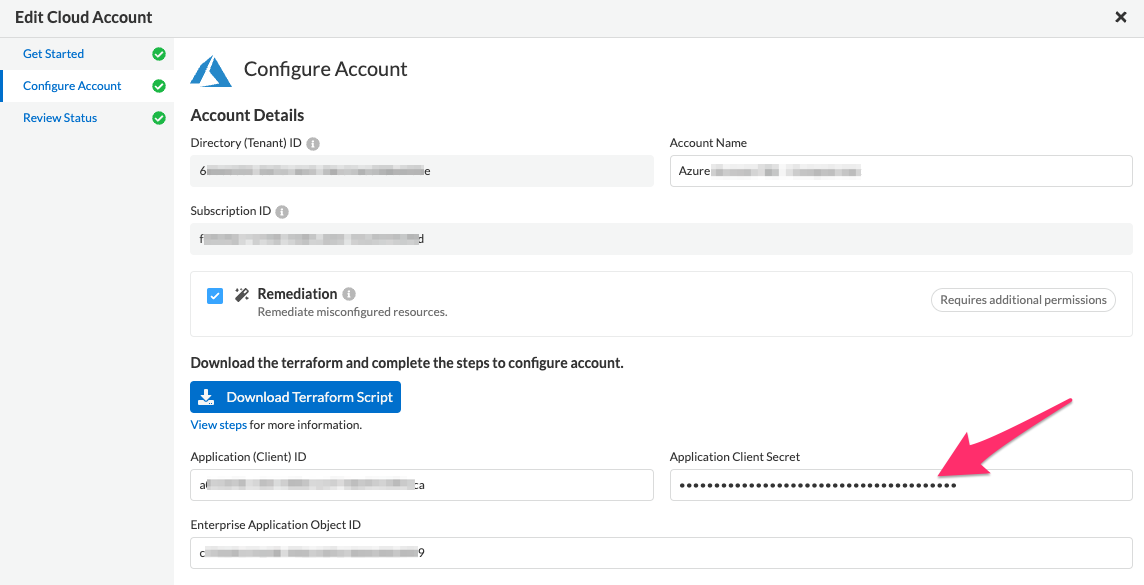
Task: Click the green checkmark beside Review Status
Action: (x=159, y=117)
